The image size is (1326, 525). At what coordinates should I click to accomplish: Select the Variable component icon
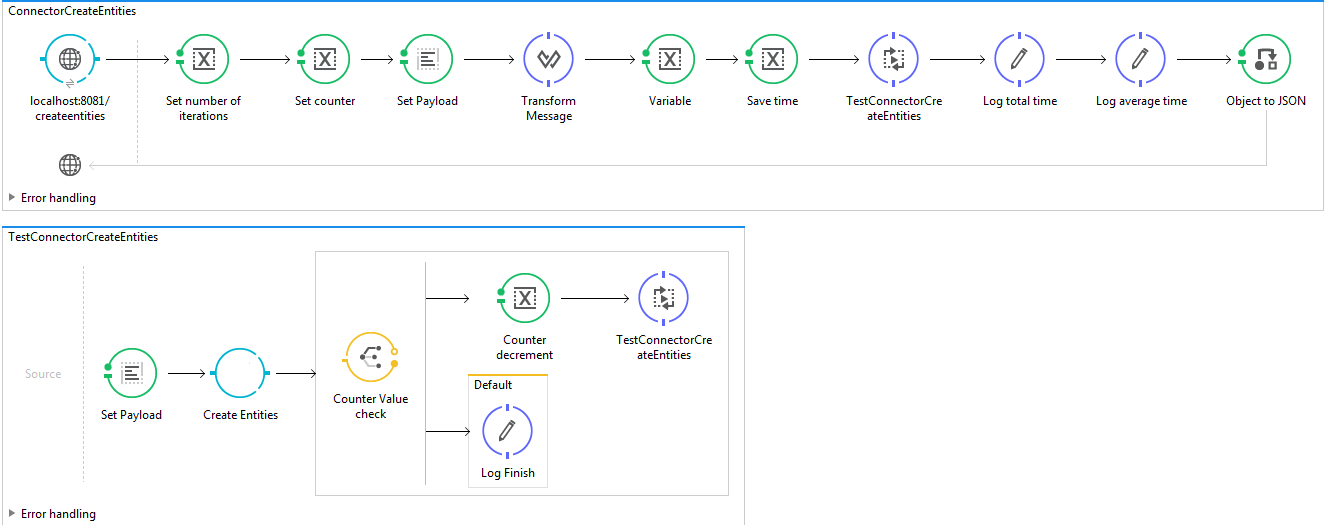click(x=670, y=60)
